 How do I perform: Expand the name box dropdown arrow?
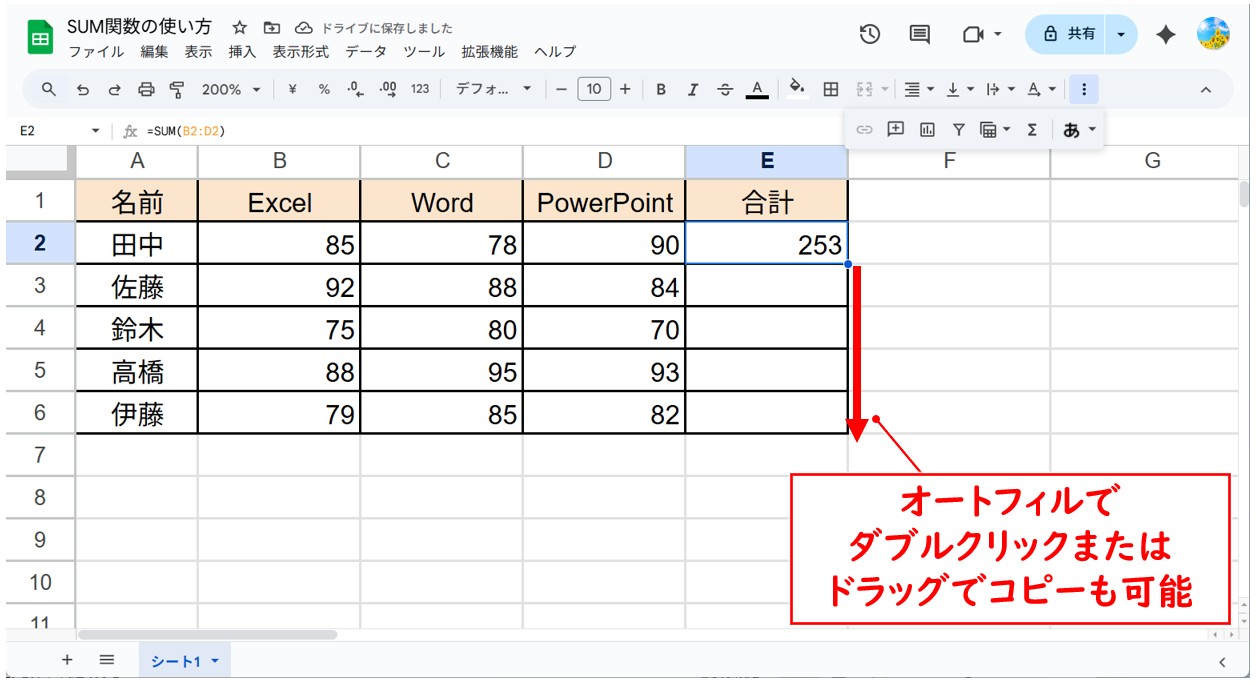coord(96,131)
